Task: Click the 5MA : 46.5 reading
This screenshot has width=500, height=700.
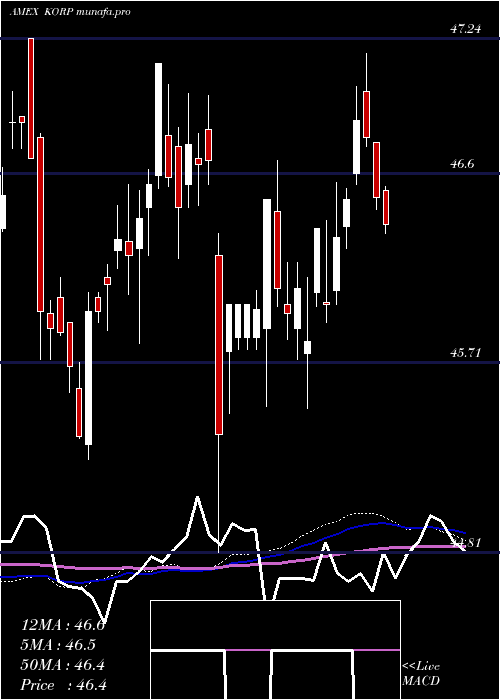Action: point(58,645)
